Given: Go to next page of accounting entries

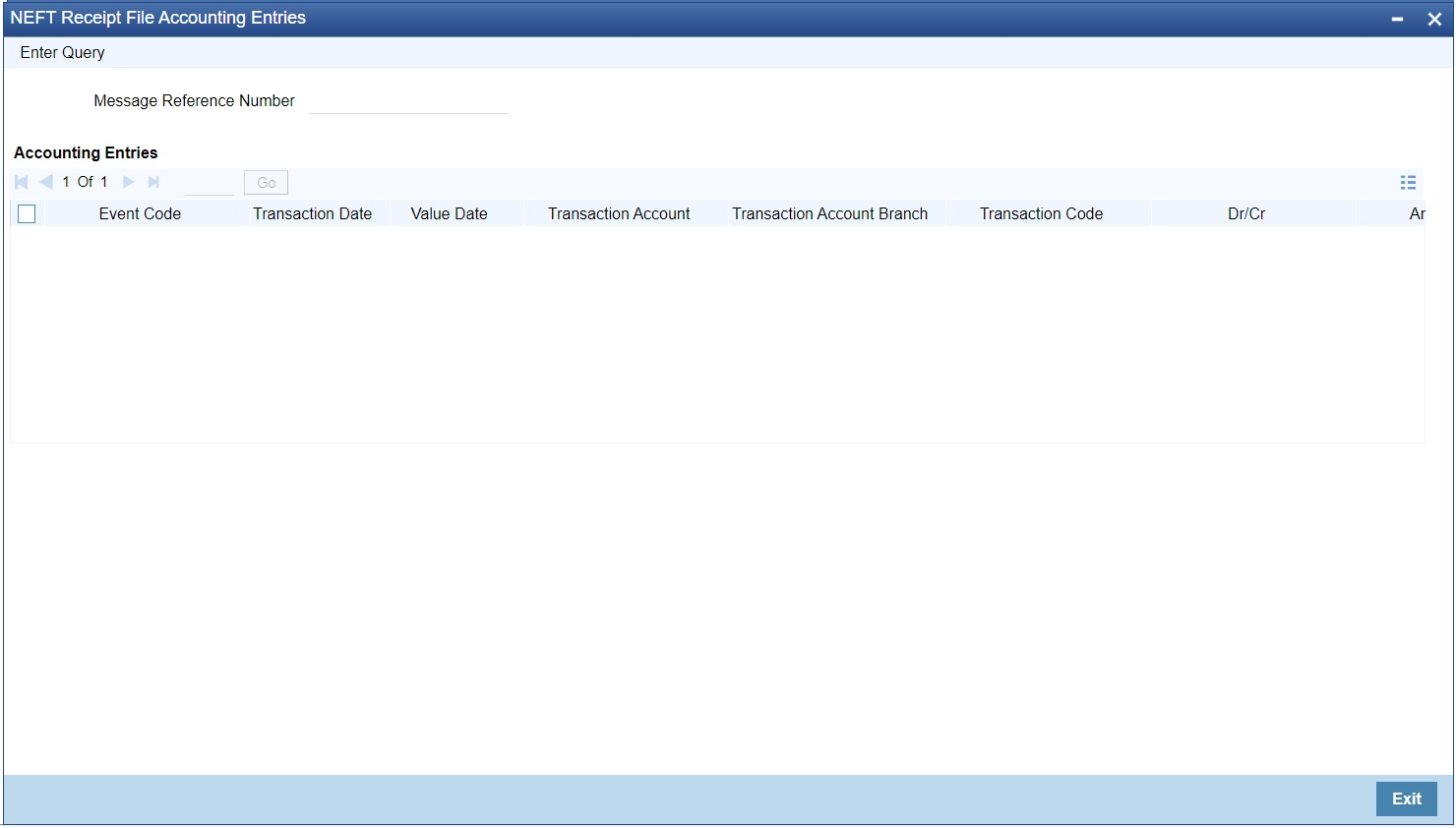Looking at the screenshot, I should 128,182.
